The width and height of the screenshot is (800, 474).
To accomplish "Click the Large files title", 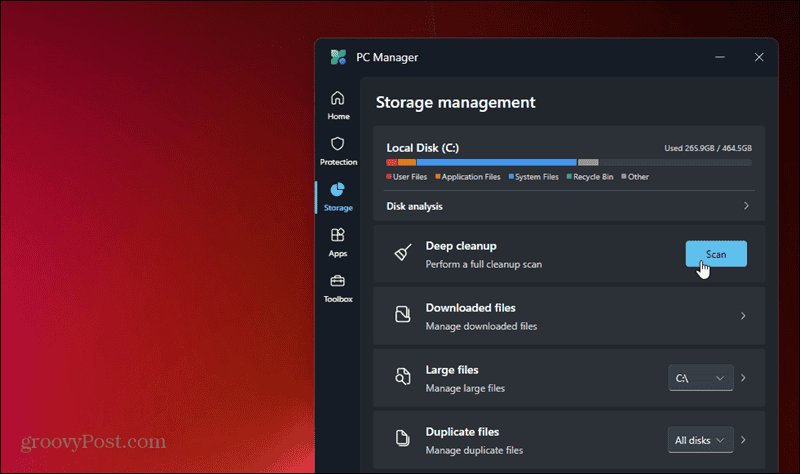I will 452,370.
